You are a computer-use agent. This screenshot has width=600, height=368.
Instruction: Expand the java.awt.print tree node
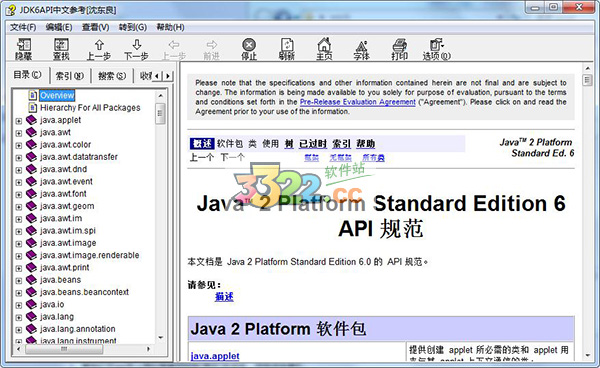(18, 268)
